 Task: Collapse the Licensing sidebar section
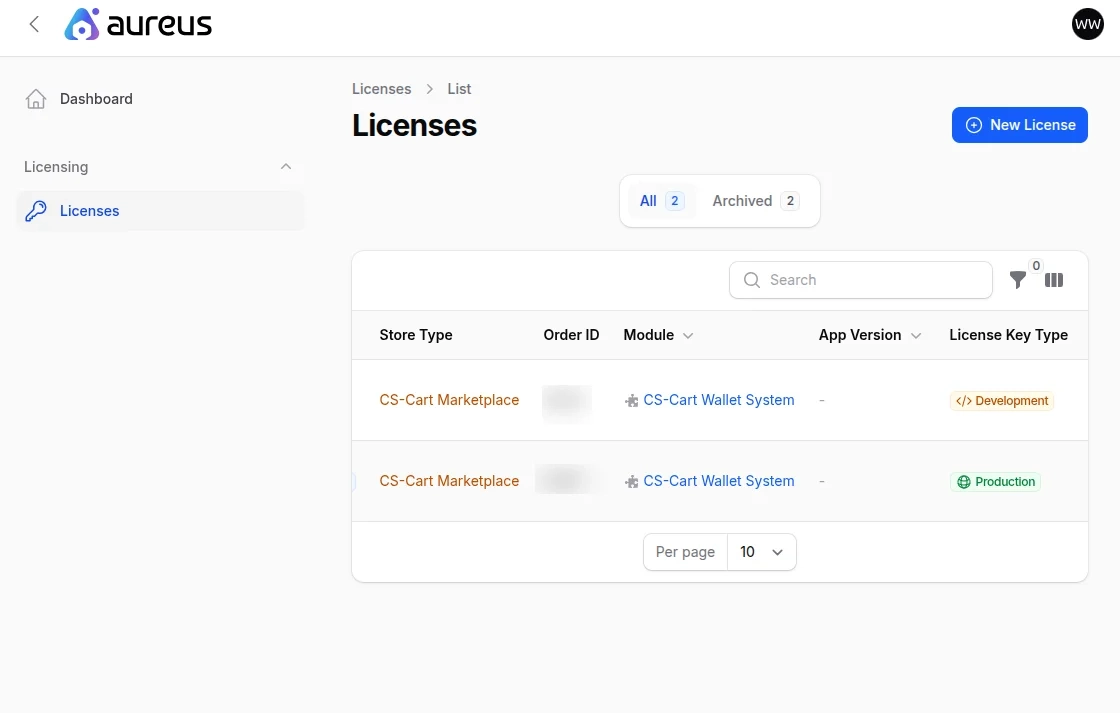(286, 167)
